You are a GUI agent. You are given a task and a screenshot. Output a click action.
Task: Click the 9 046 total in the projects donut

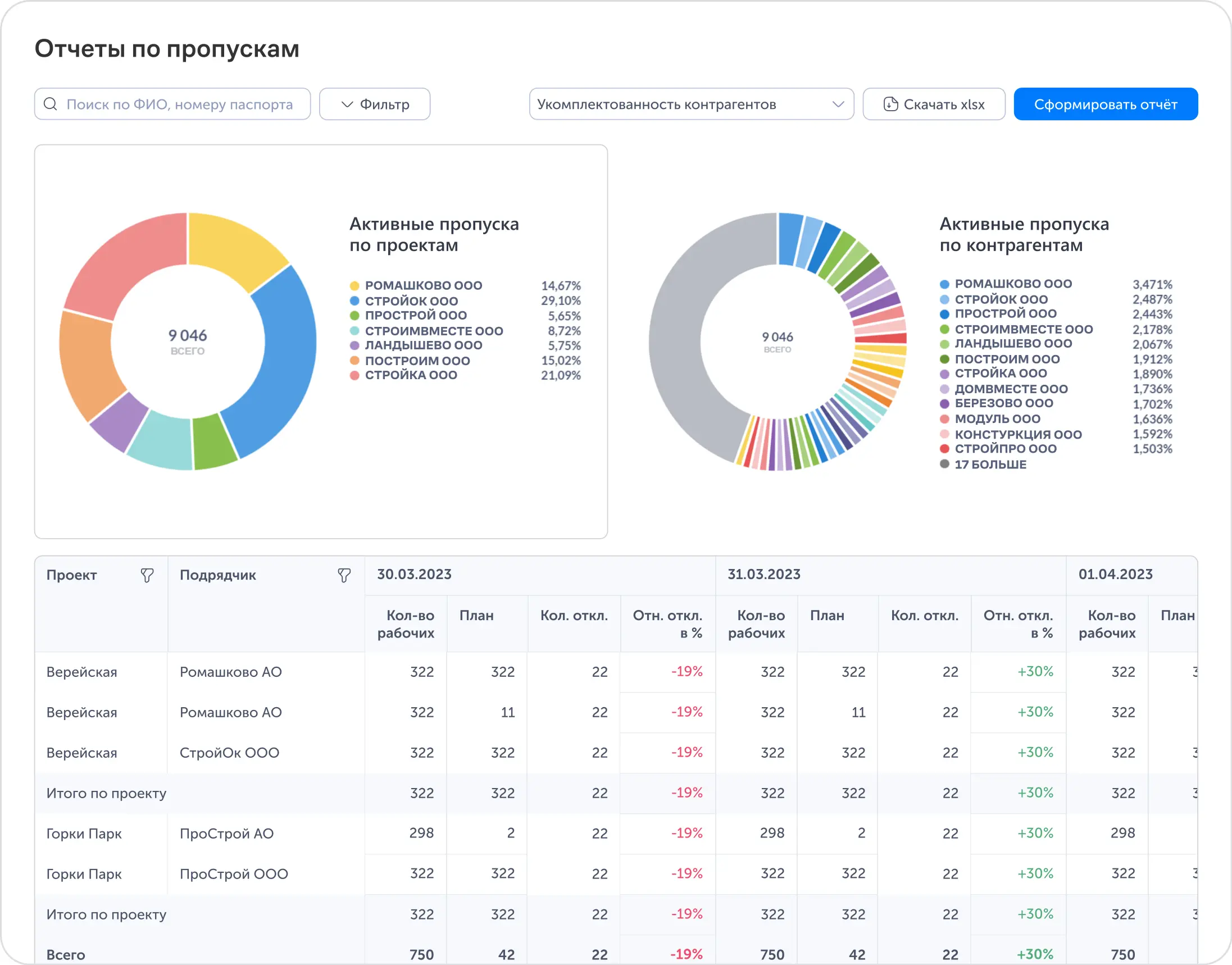click(188, 335)
